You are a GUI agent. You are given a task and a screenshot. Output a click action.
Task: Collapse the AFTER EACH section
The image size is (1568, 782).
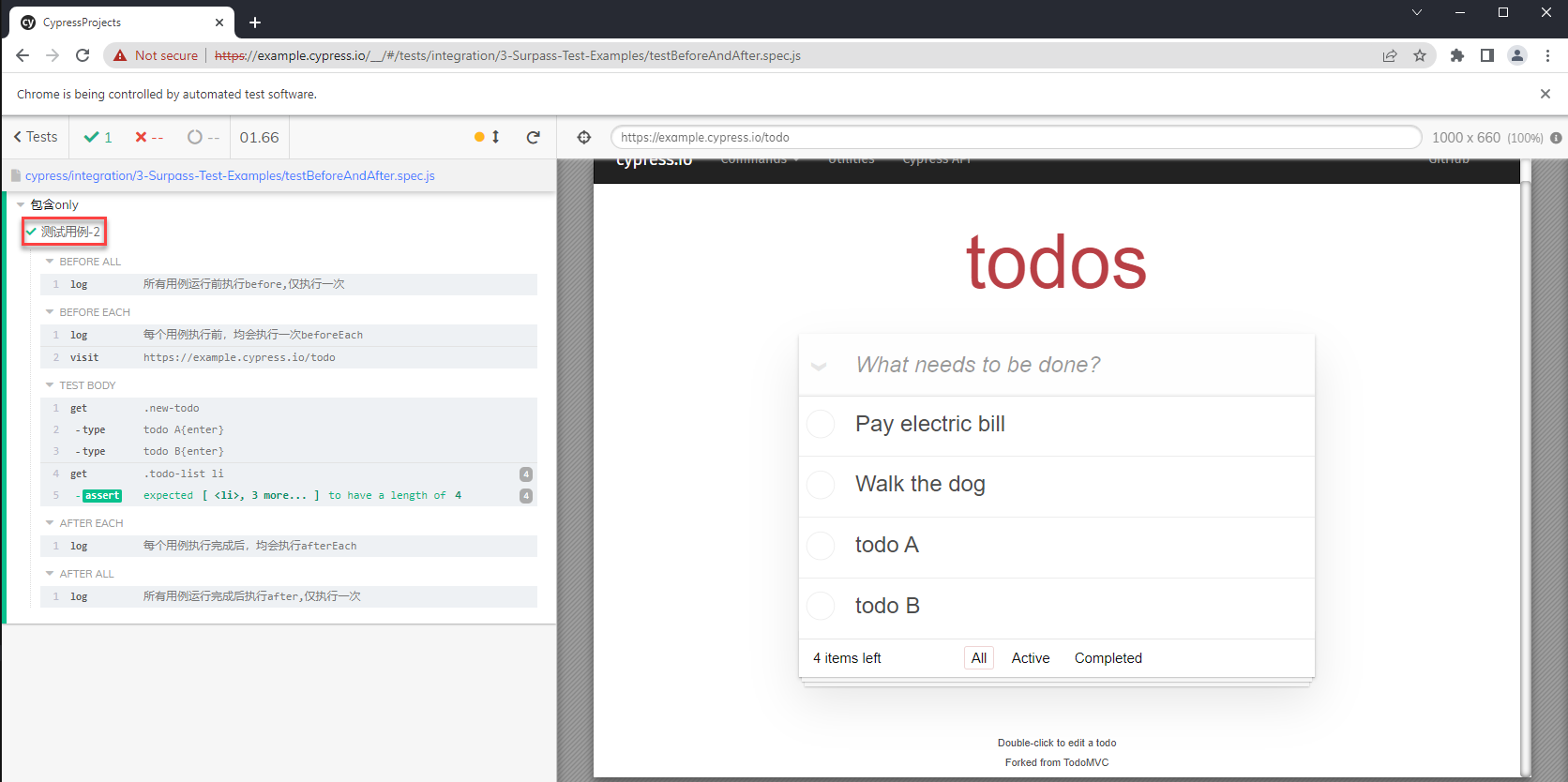point(50,523)
